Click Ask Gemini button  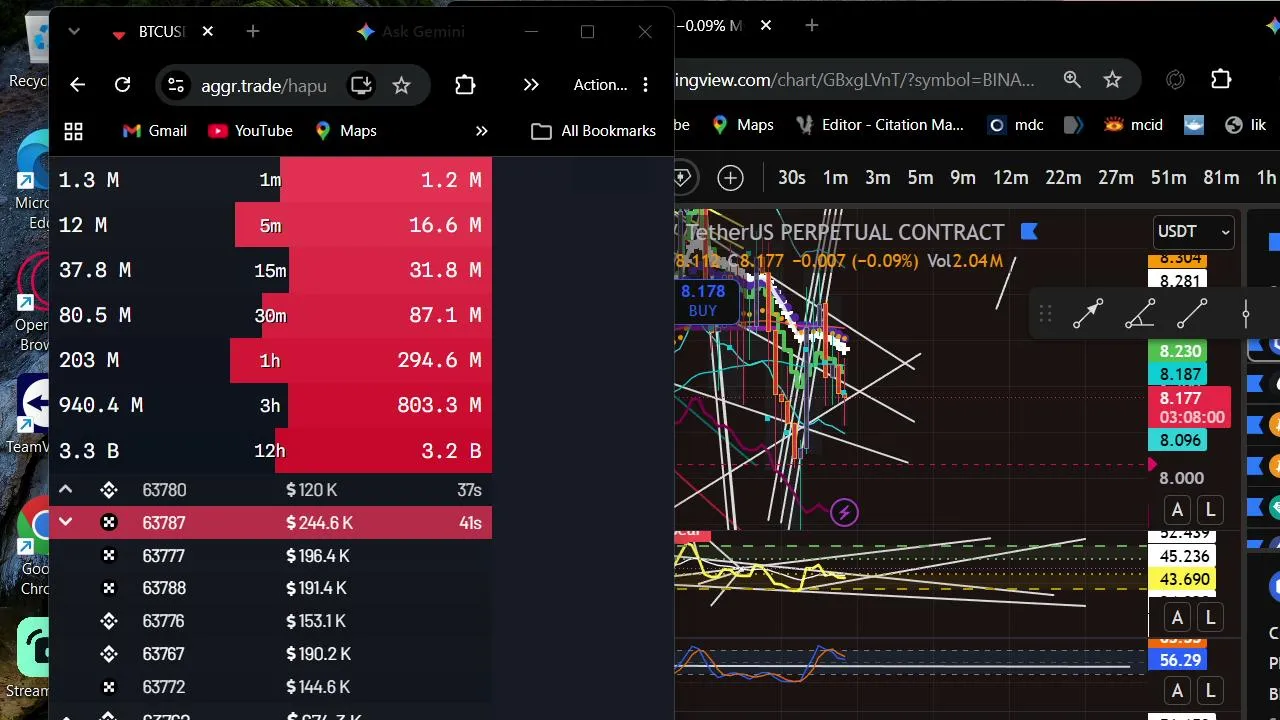pos(411,32)
